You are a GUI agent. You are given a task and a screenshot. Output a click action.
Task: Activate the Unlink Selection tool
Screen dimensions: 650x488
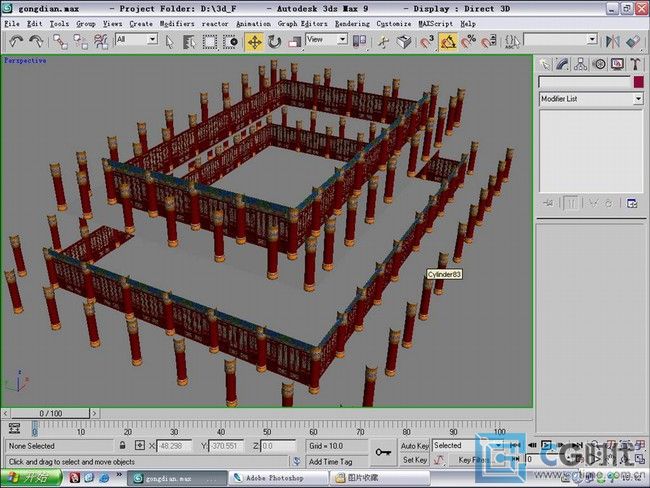80,41
